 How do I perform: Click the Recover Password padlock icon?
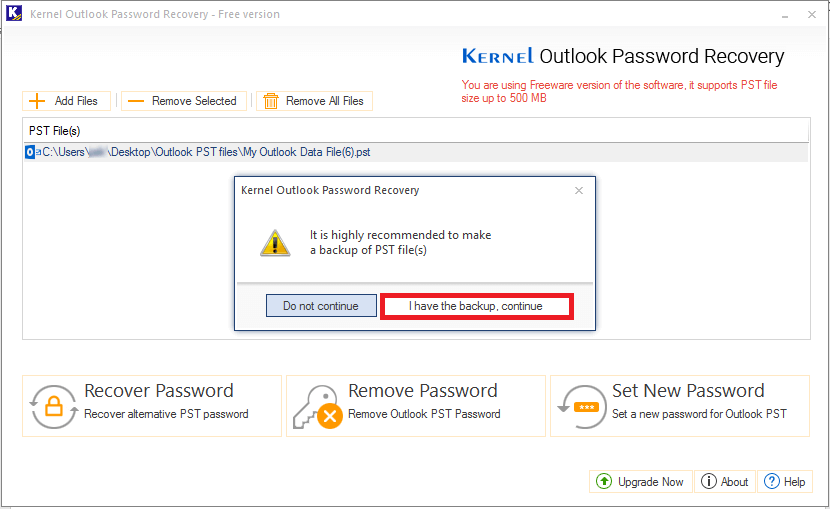click(53, 406)
